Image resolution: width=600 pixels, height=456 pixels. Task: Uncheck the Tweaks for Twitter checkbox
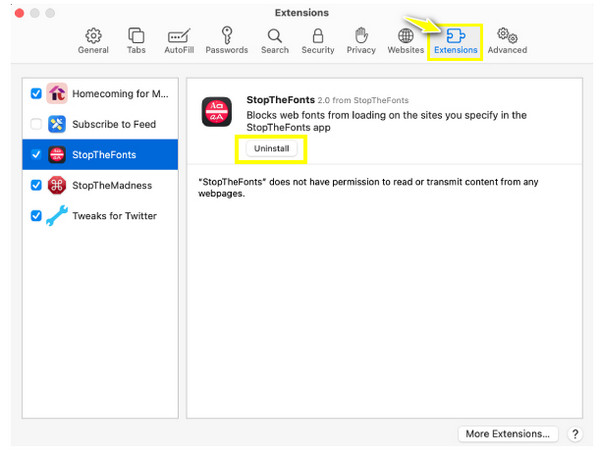36,216
